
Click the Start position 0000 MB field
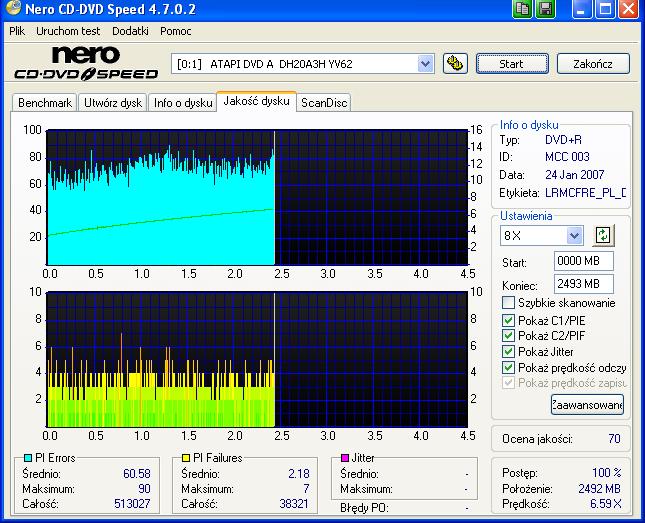tap(583, 261)
